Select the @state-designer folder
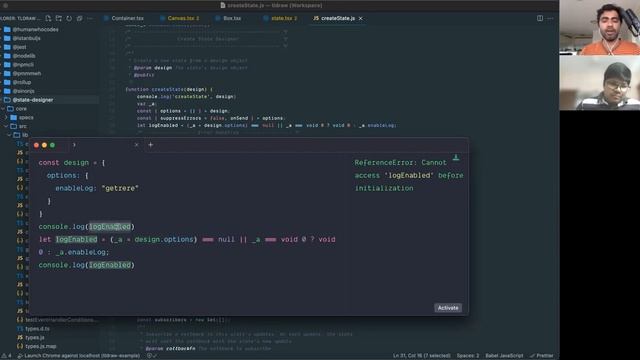The height and width of the screenshot is (360, 640). coord(33,100)
